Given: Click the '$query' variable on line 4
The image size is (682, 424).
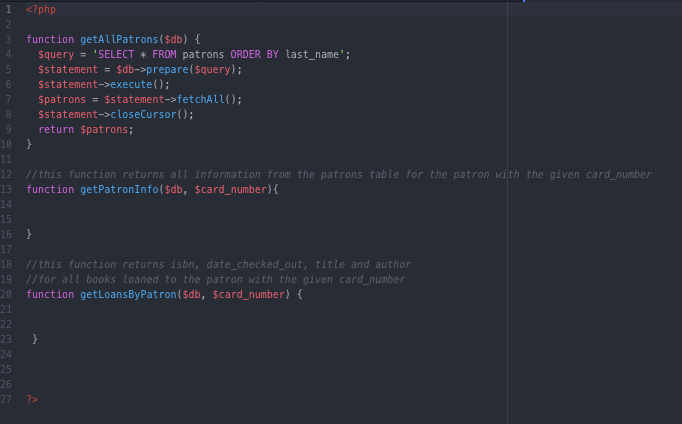Looking at the screenshot, I should 56,55.
